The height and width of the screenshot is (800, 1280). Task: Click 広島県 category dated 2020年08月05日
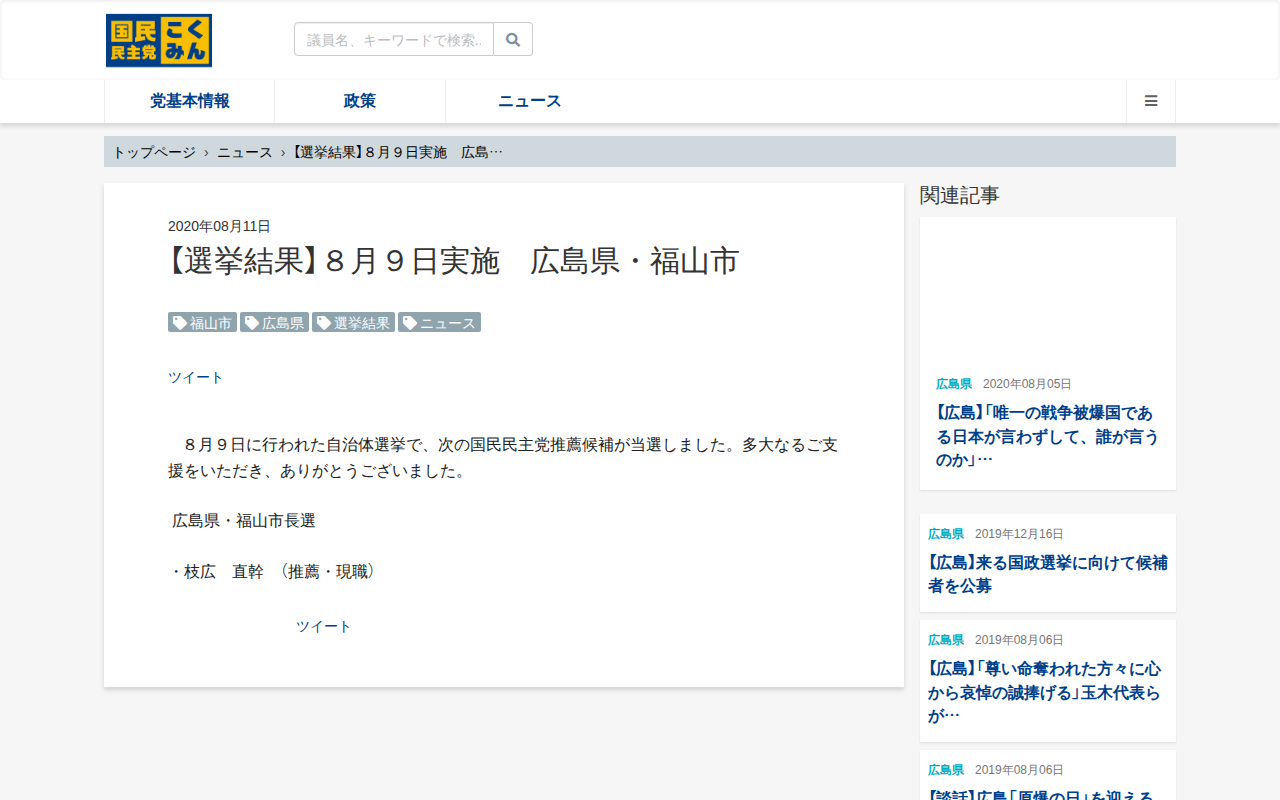[954, 384]
